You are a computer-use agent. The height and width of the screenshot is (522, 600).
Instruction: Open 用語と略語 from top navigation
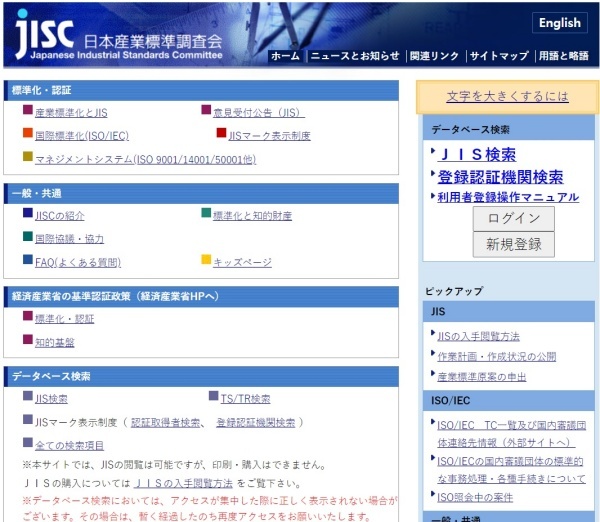(563, 57)
